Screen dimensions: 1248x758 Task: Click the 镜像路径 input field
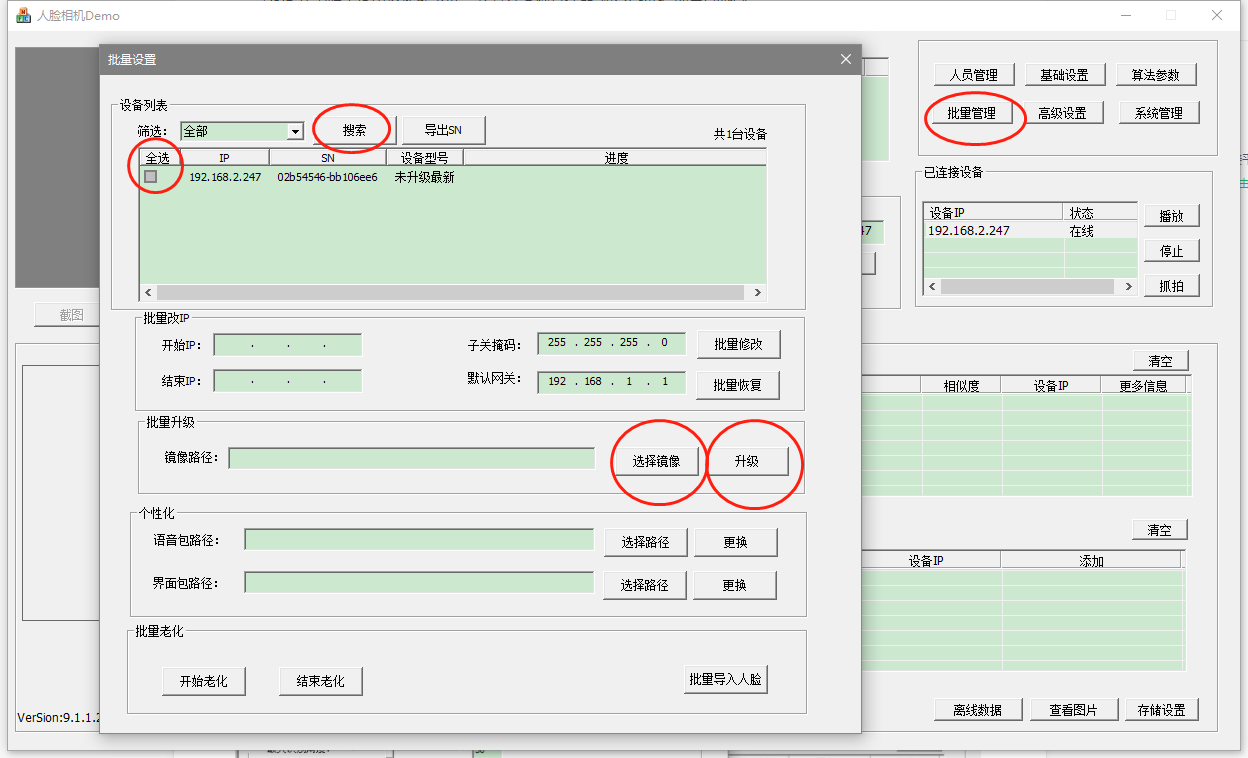click(x=412, y=458)
